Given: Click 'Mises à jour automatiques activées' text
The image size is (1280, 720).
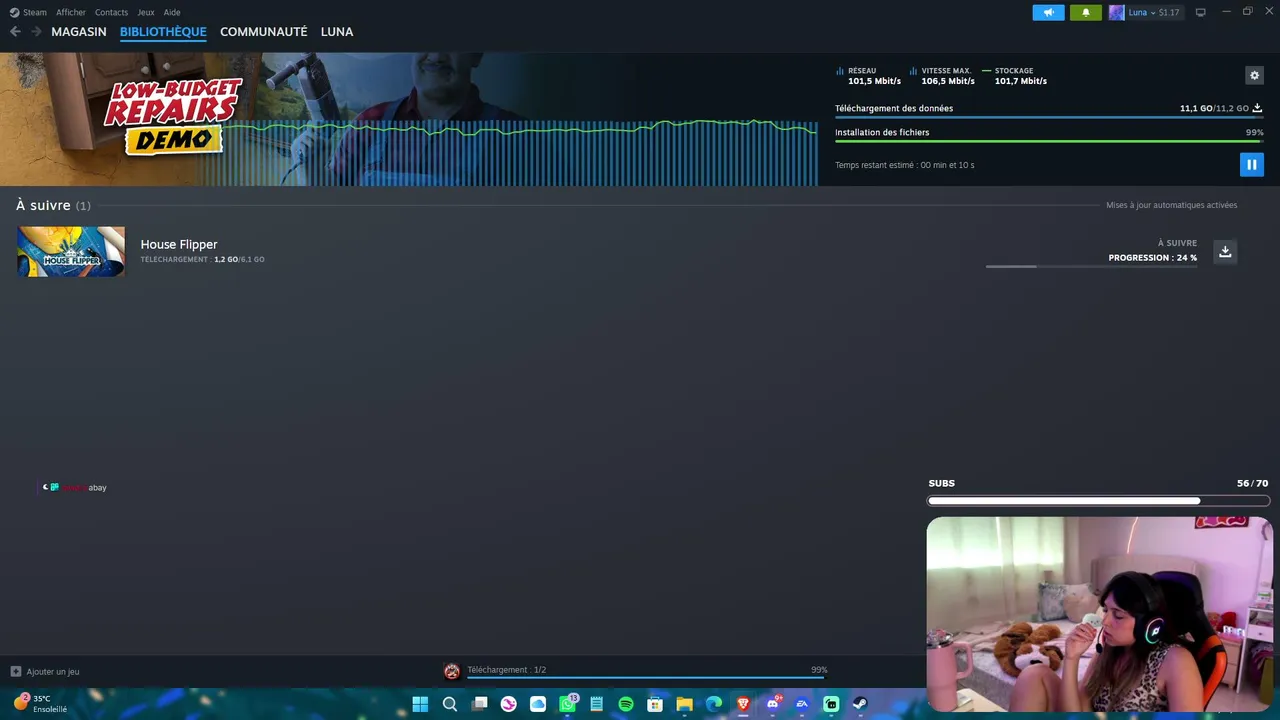Looking at the screenshot, I should click(x=1171, y=205).
